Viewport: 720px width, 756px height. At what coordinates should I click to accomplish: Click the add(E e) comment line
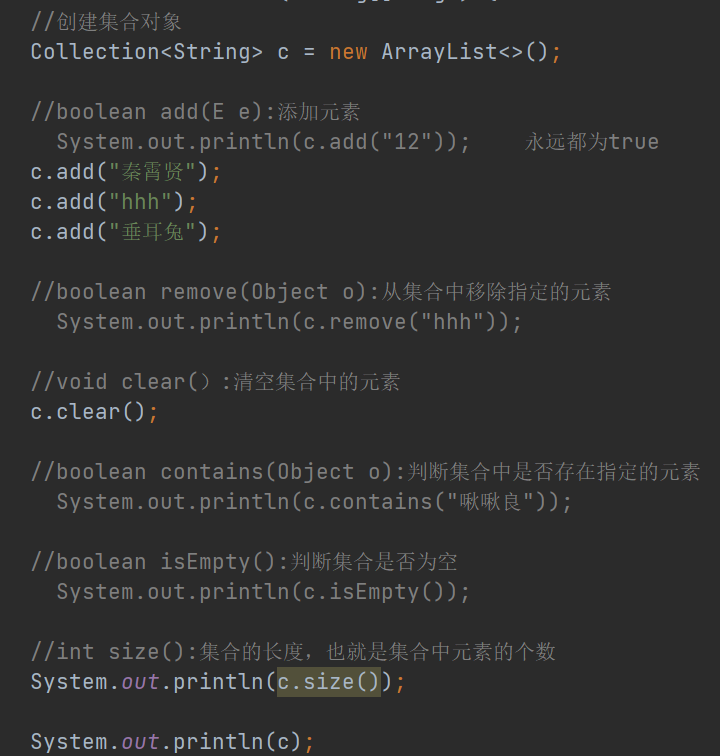195,112
